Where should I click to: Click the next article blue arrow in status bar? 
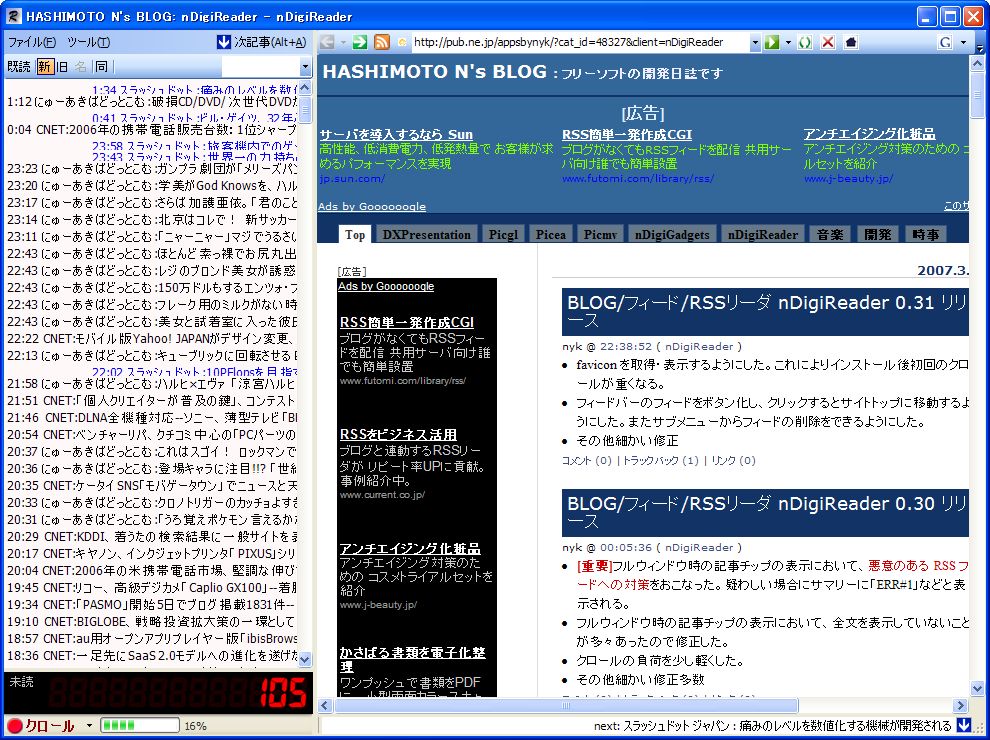(963, 725)
